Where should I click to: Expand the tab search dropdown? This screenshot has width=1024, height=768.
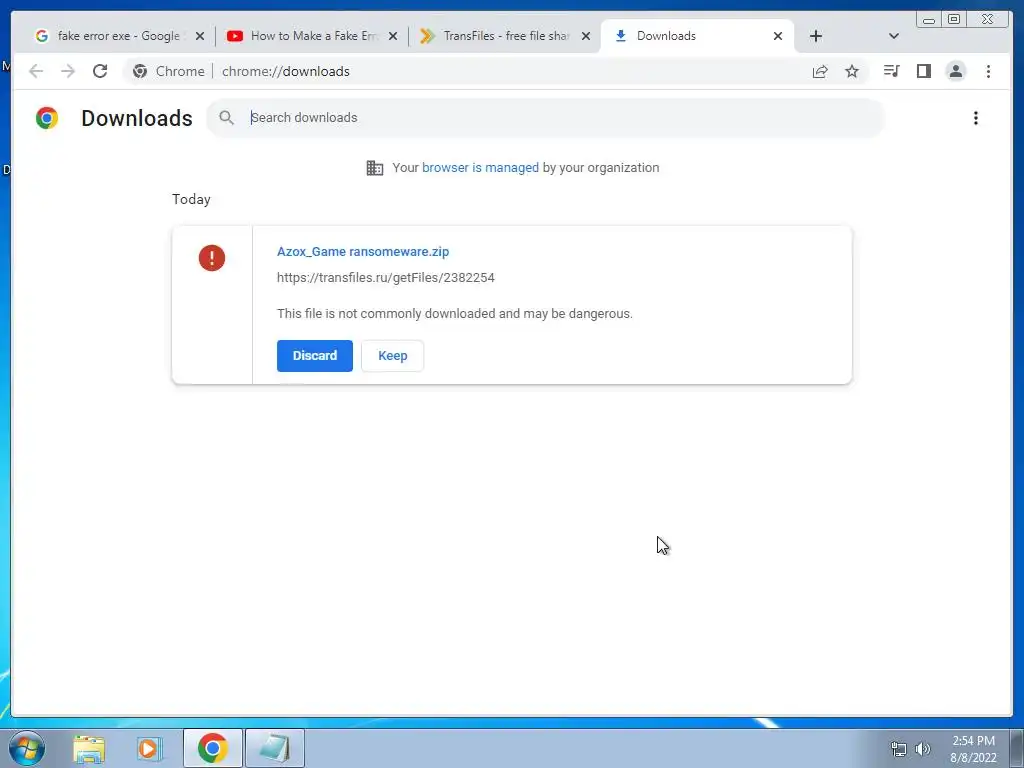(x=894, y=36)
